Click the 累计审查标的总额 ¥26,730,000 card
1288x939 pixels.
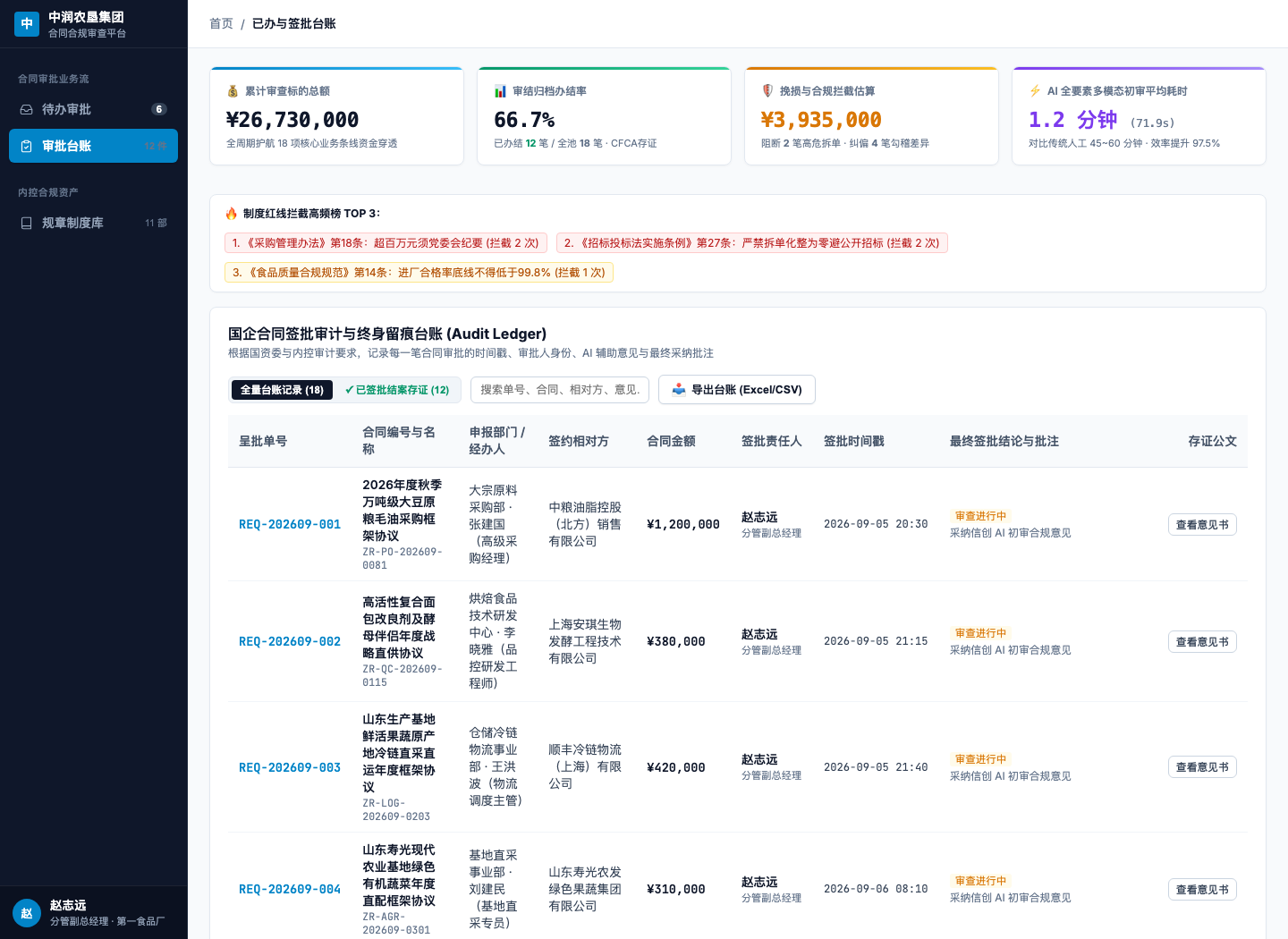(x=336, y=116)
